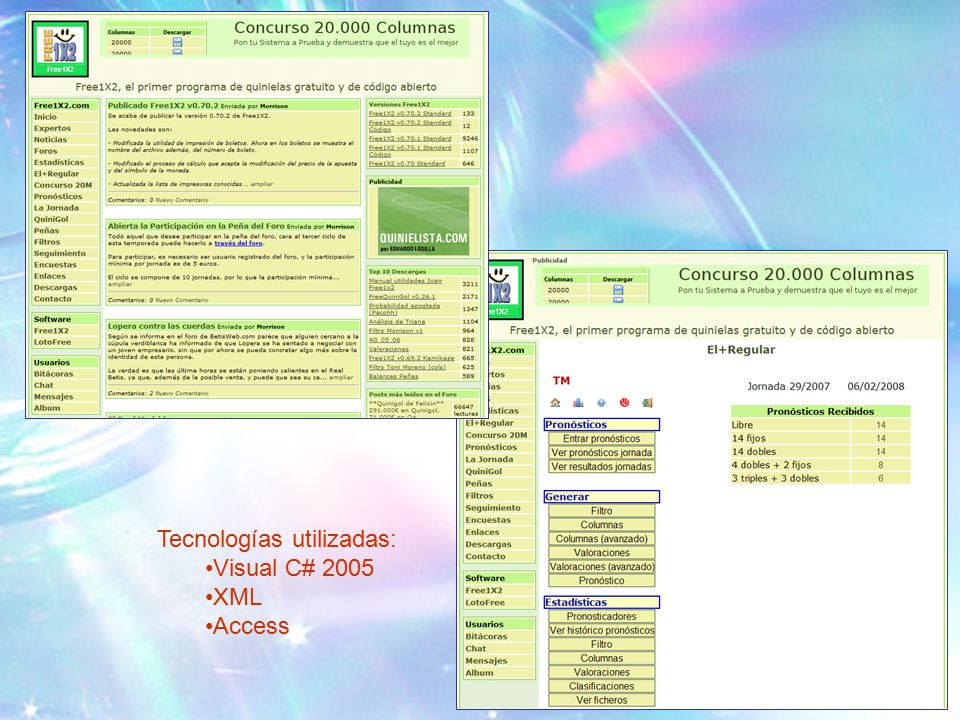The height and width of the screenshot is (720, 960).
Task: Click the Pronosticadores button
Action: [601, 617]
